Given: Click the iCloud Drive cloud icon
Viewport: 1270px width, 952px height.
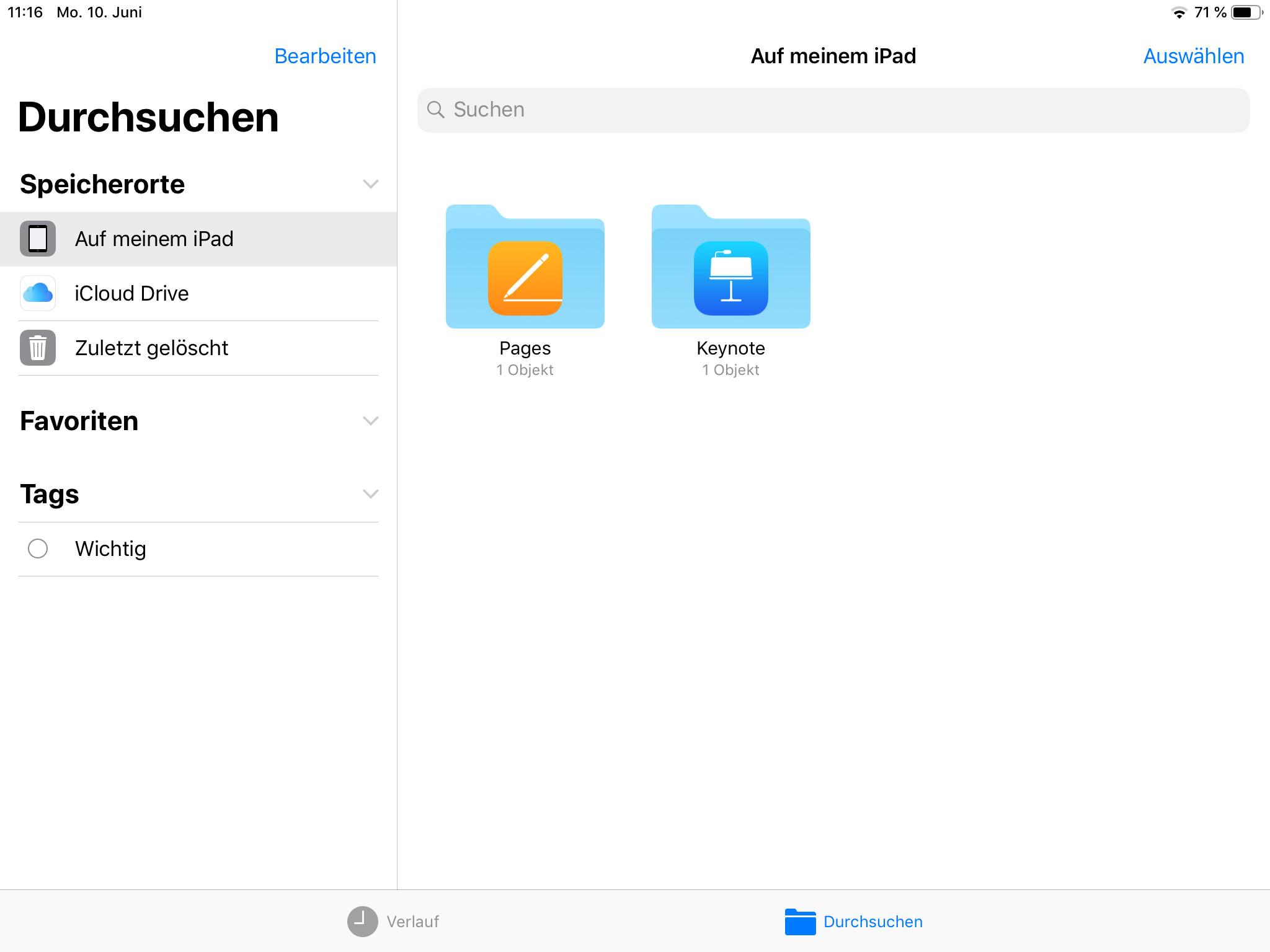Looking at the screenshot, I should click(x=38, y=293).
